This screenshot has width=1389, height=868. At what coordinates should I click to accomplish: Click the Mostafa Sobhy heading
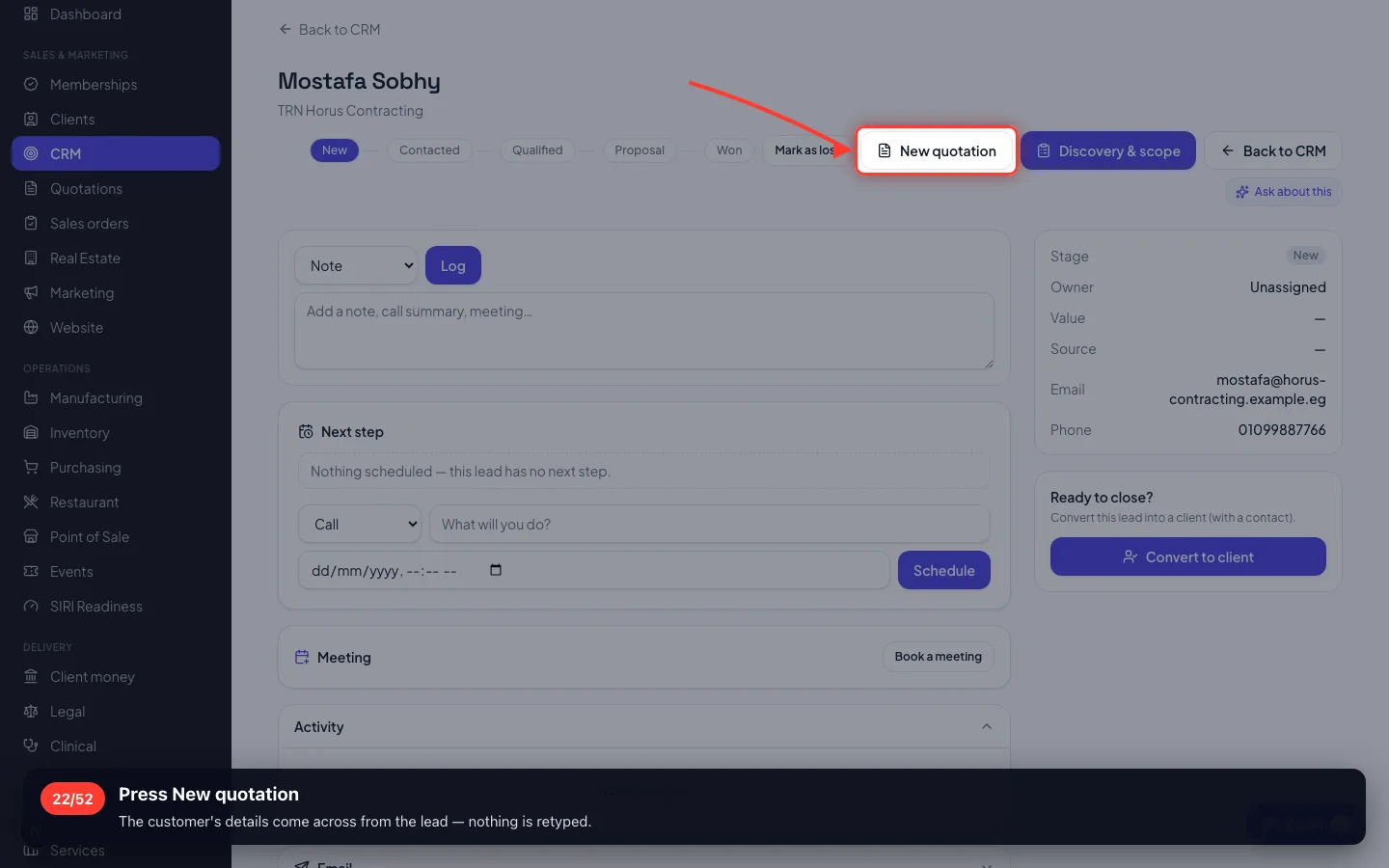(359, 81)
